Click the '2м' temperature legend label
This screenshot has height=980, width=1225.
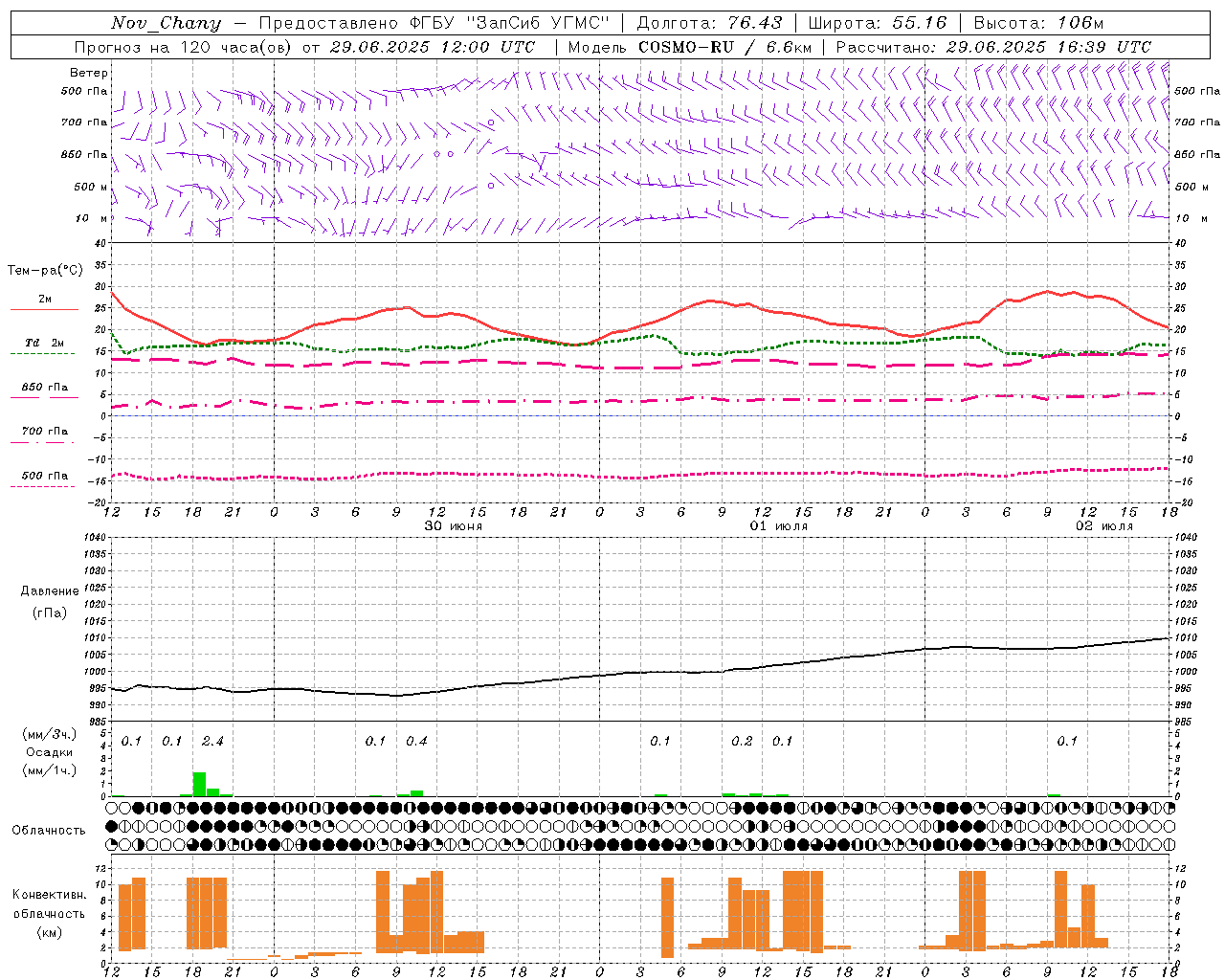[45, 300]
